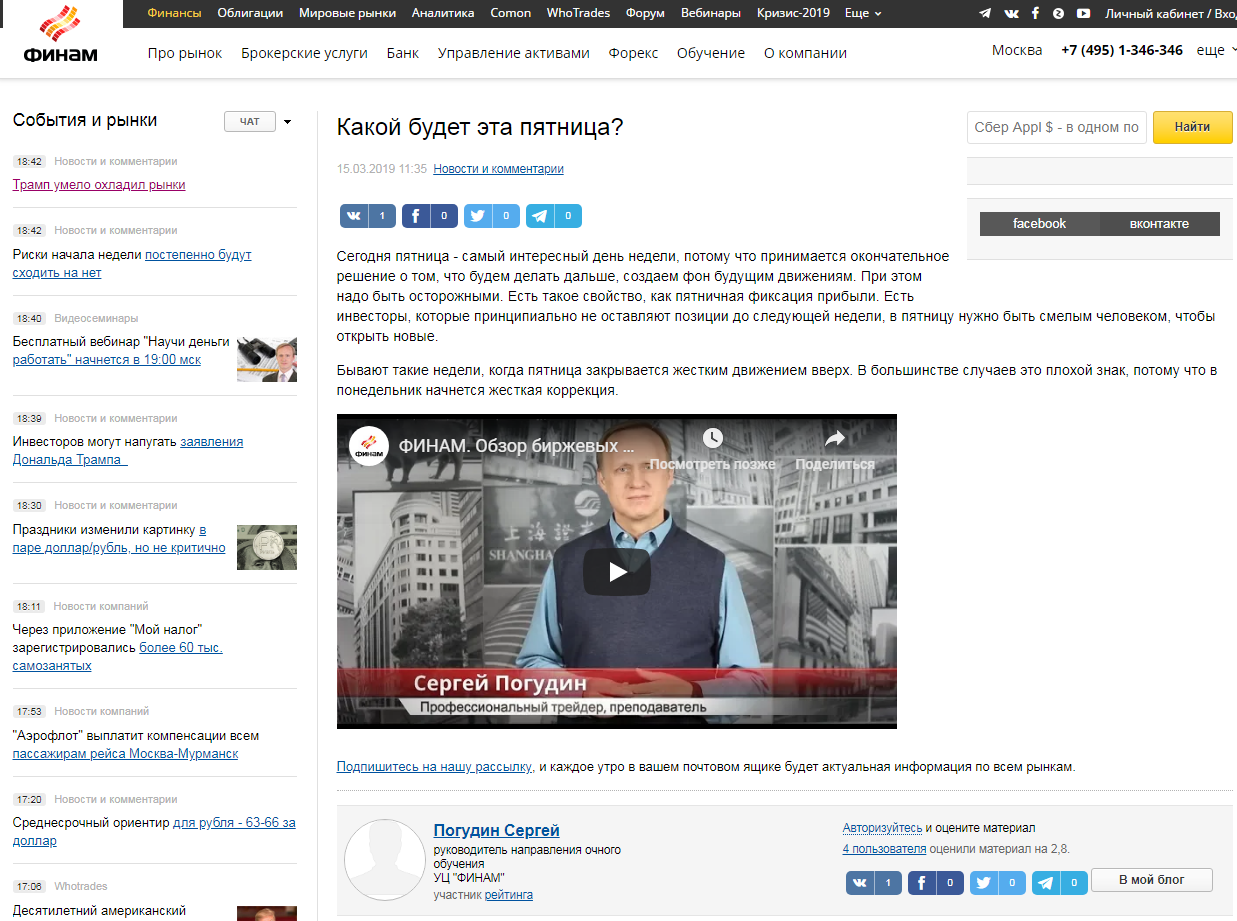The image size is (1237, 921).
Task: Play the Finam market review video
Action: coord(616,571)
